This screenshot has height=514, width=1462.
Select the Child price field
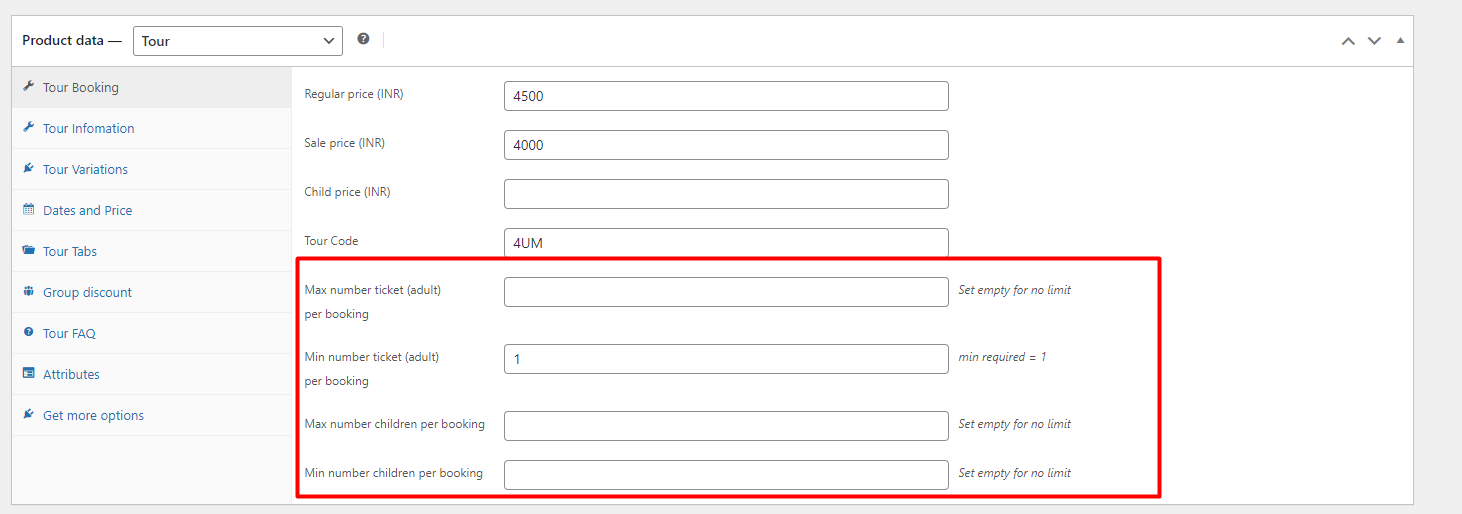click(726, 194)
